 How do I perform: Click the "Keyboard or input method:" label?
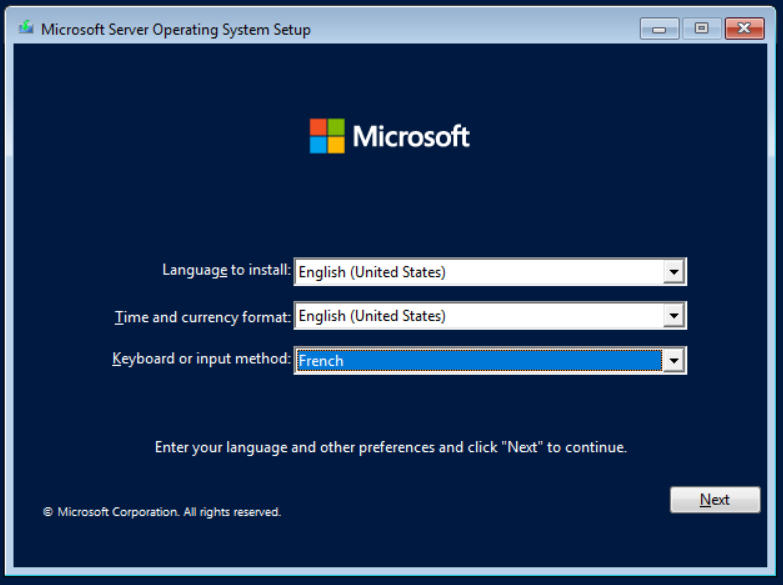coord(201,359)
